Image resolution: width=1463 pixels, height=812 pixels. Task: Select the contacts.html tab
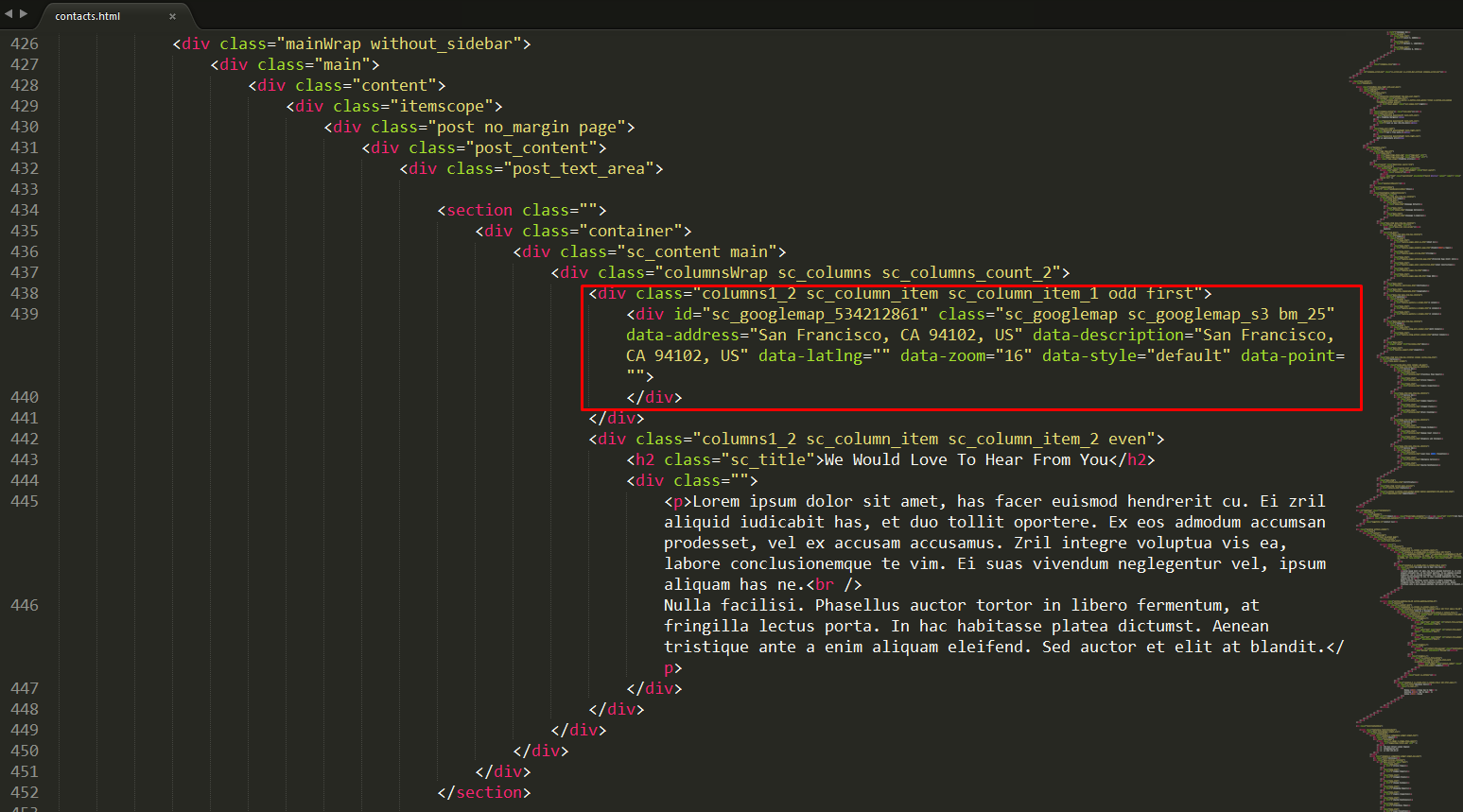[88, 16]
